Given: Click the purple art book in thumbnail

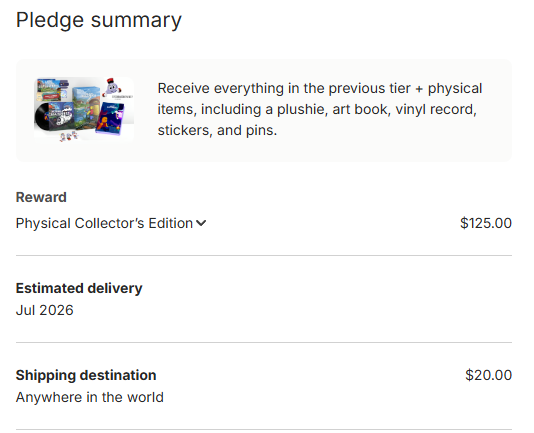Looking at the screenshot, I should [x=110, y=118].
